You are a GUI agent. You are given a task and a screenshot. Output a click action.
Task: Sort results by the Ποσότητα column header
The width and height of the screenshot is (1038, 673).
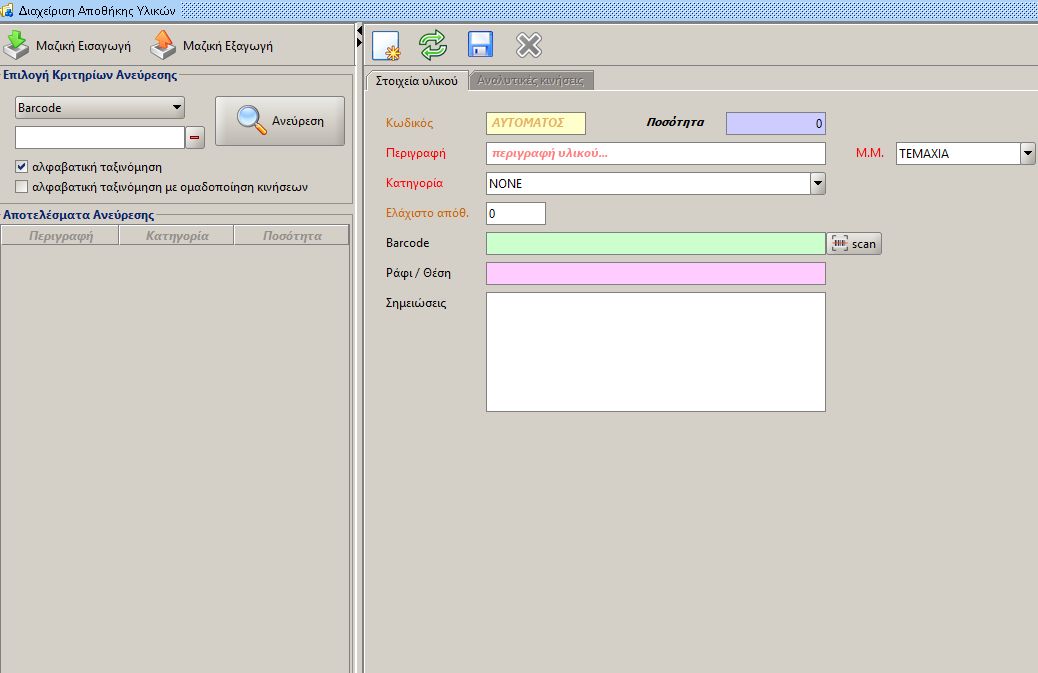click(x=291, y=236)
